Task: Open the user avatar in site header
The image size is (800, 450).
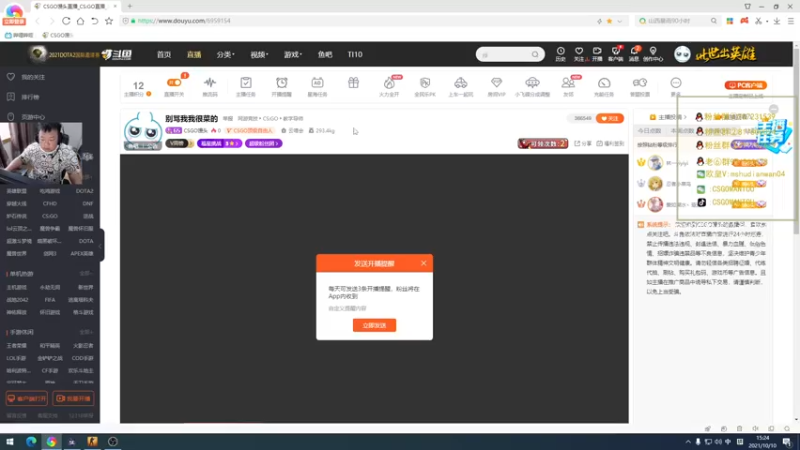Action: click(682, 54)
